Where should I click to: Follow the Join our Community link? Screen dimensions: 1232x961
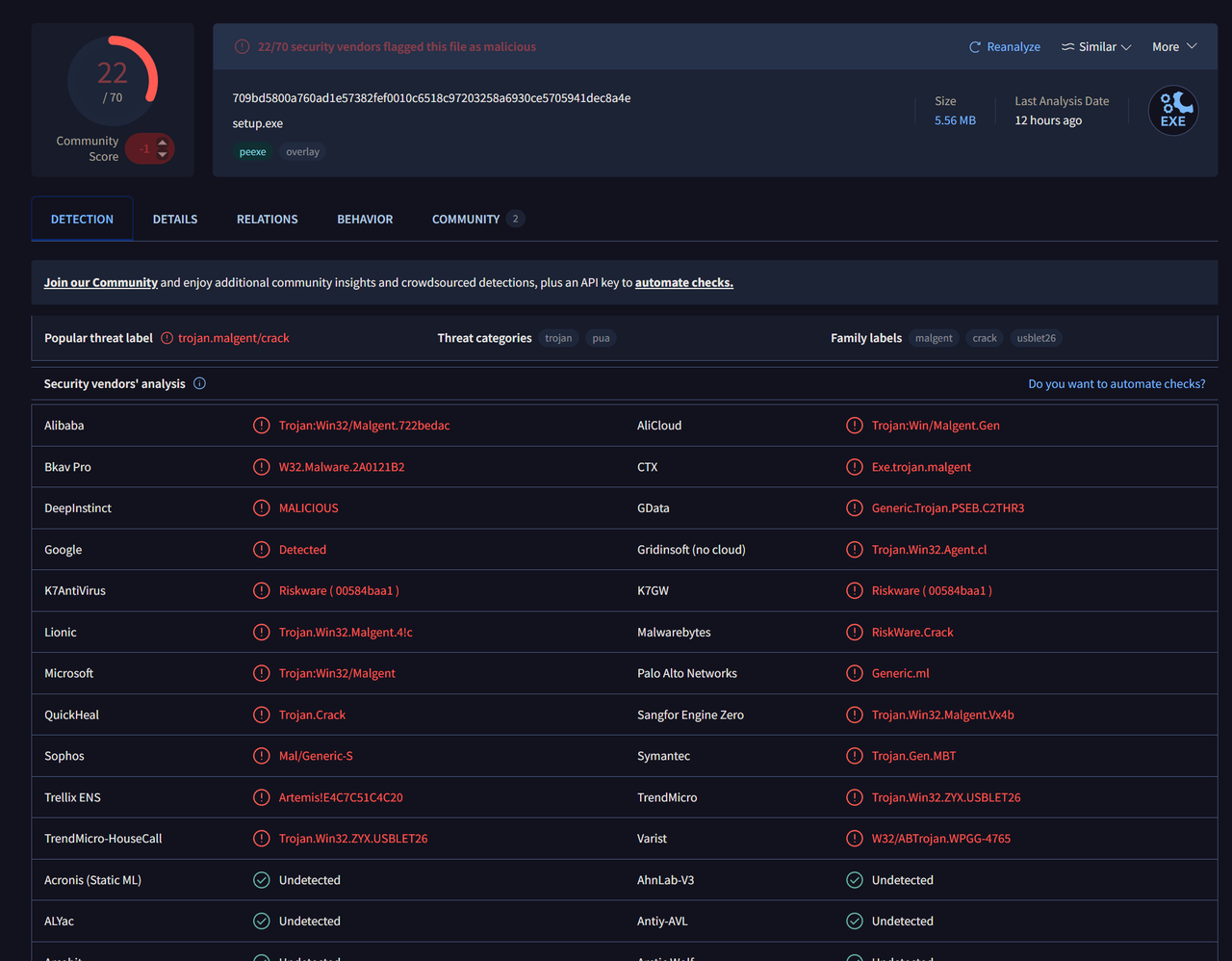tap(101, 283)
